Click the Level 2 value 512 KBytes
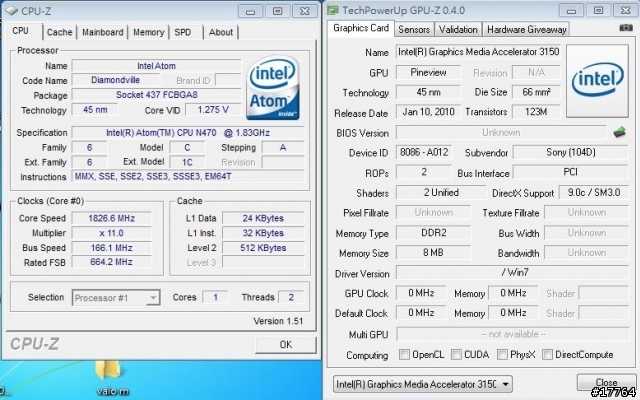640x400 pixels. pyautogui.click(x=263, y=248)
